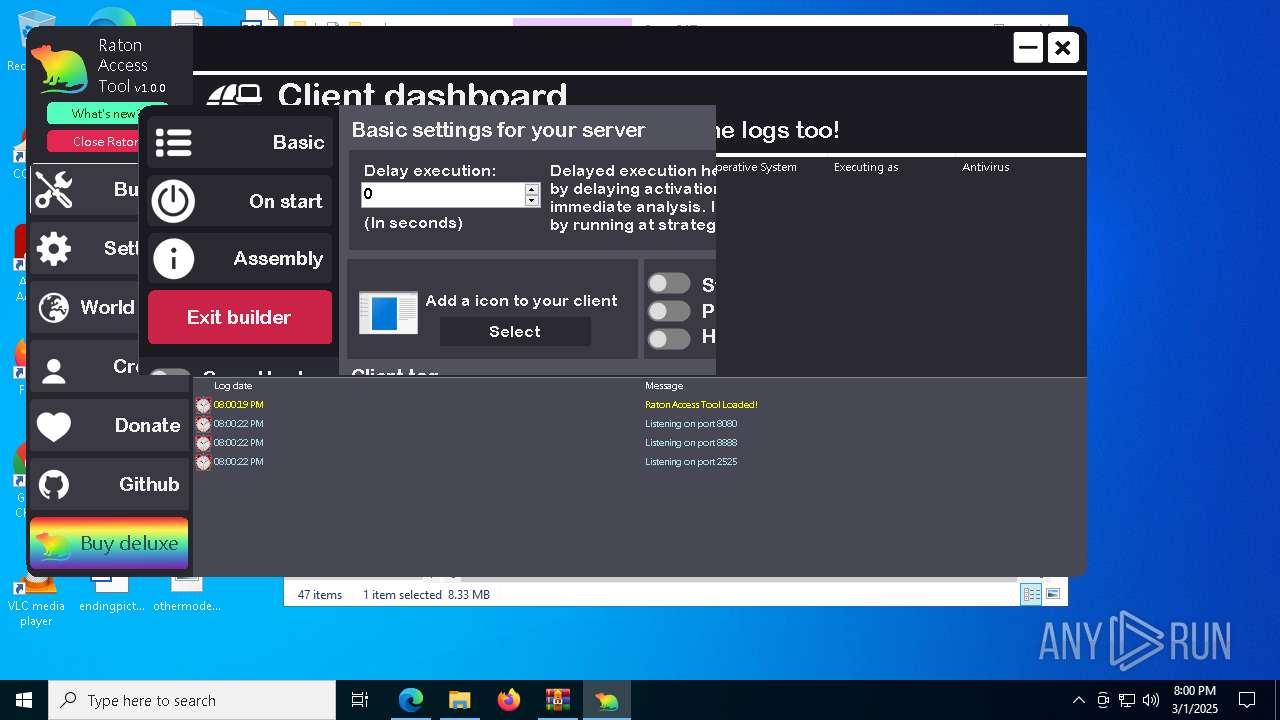Open the Credits person icon
This screenshot has width=1280, height=720.
[54, 371]
